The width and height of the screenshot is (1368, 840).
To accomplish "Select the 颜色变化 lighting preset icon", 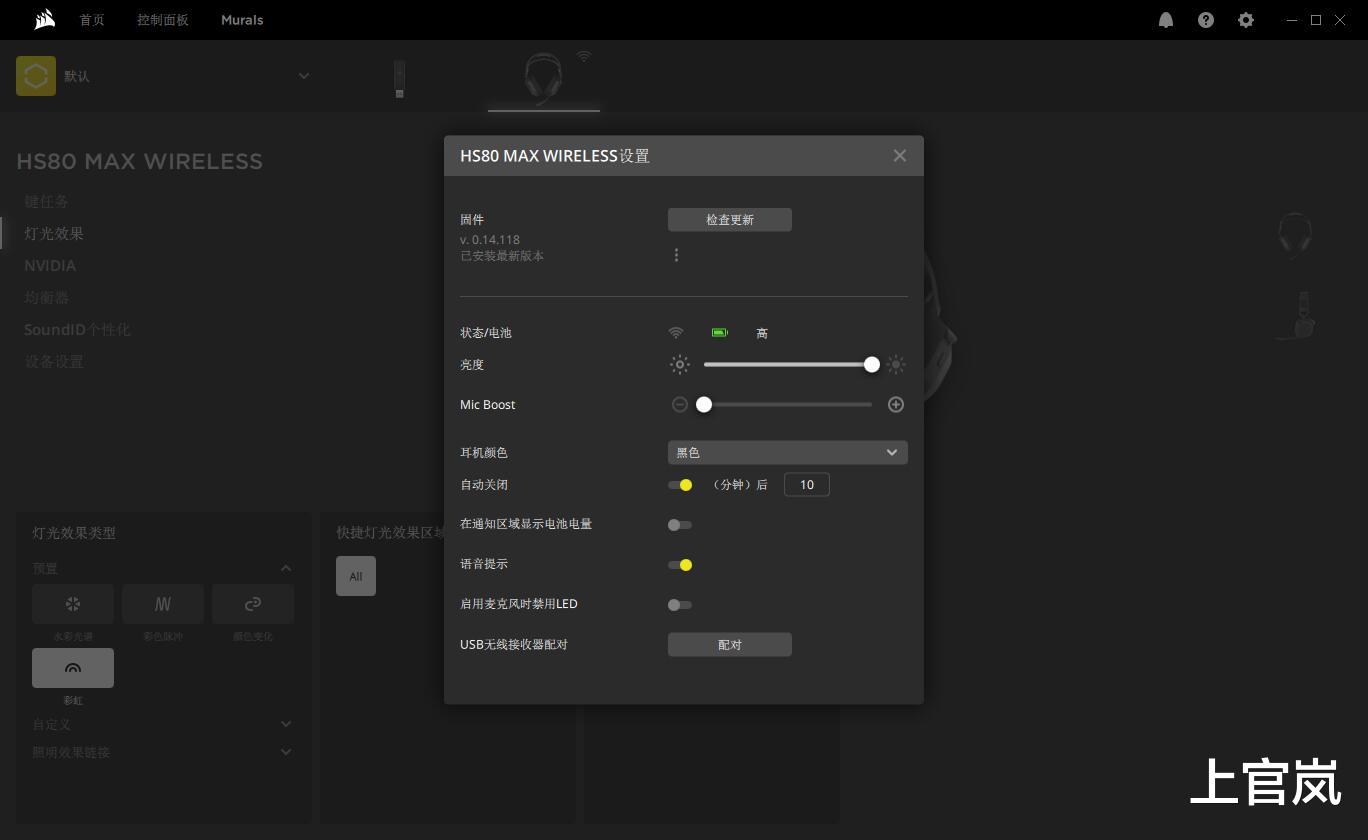I will click(253, 604).
